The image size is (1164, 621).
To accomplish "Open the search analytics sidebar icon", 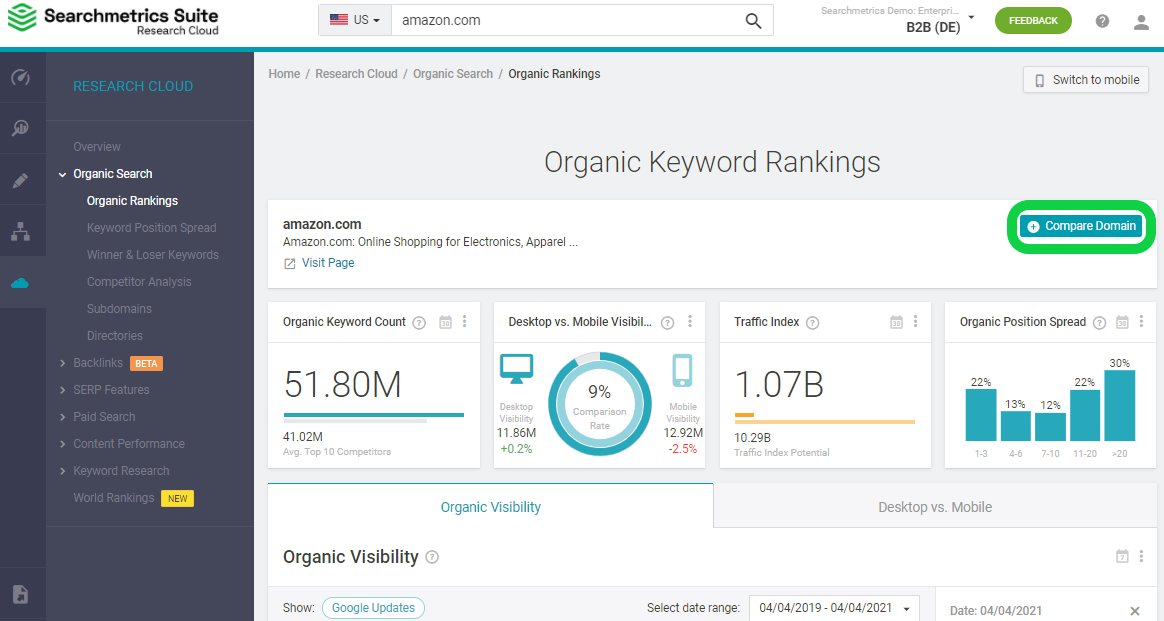I will click(x=21, y=128).
